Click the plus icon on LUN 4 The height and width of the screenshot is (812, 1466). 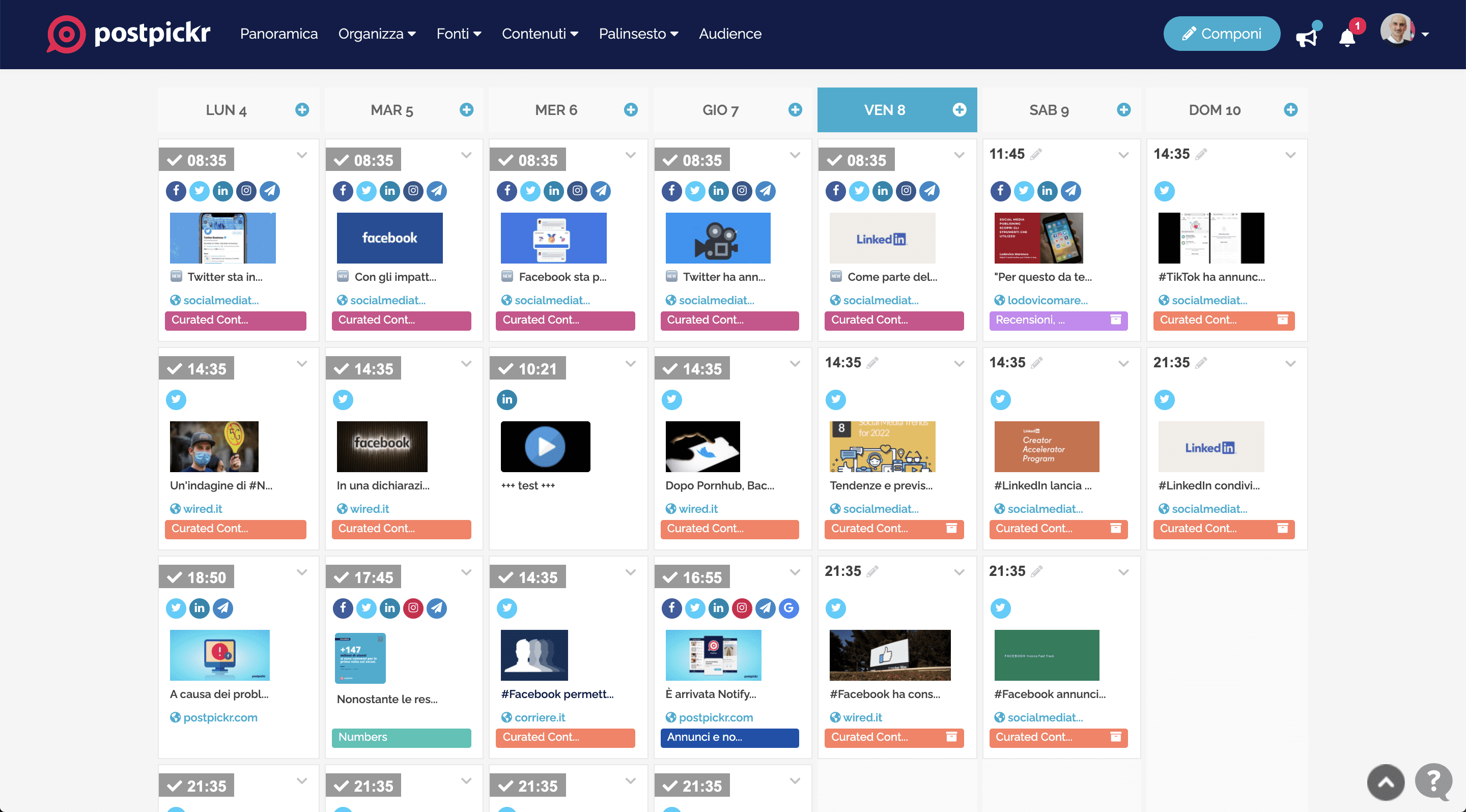302,110
